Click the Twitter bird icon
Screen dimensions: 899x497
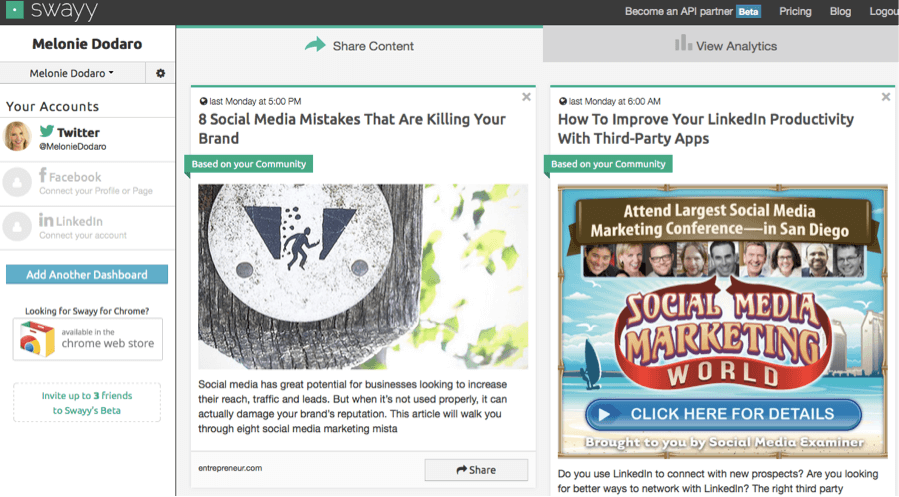point(47,131)
